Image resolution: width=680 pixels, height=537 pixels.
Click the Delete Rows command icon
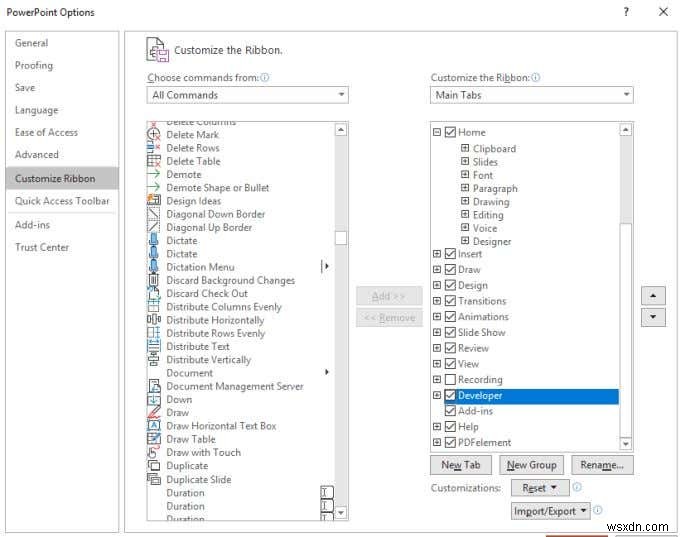tap(154, 148)
